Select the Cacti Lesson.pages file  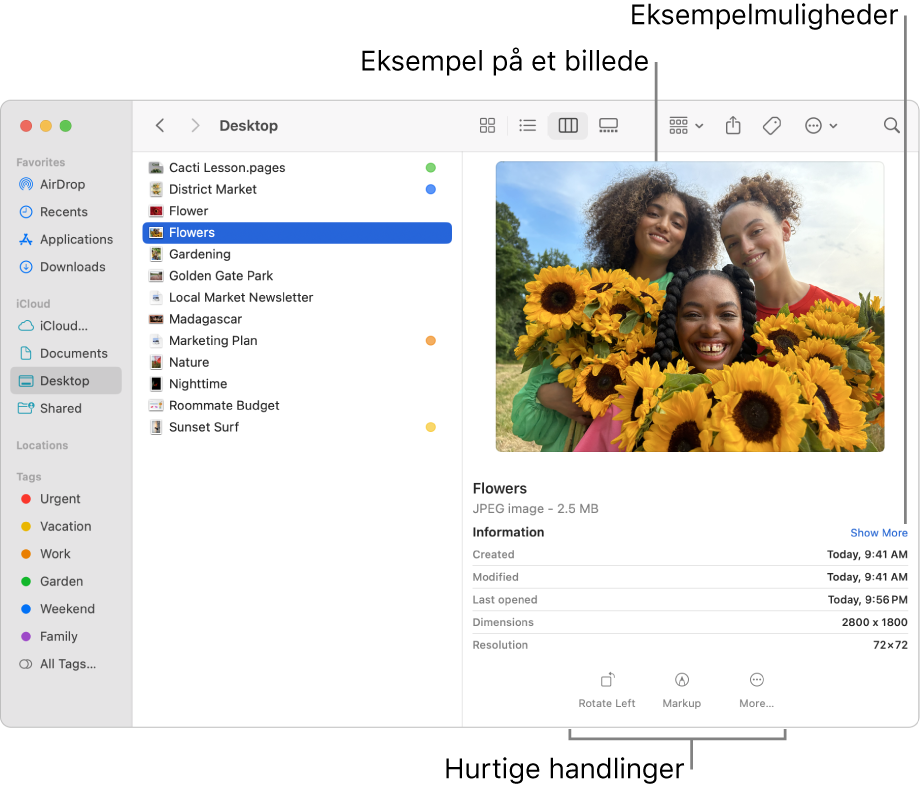[x=297, y=168]
